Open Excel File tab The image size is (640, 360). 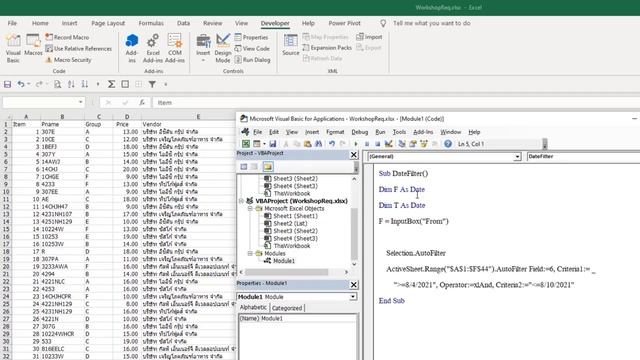12,23
